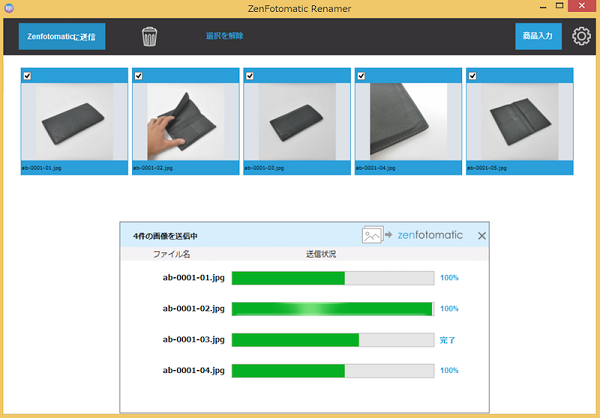The image size is (600, 418).
Task: Uncheck the checkbox for ab-0001-04.jpg
Action: click(x=361, y=76)
